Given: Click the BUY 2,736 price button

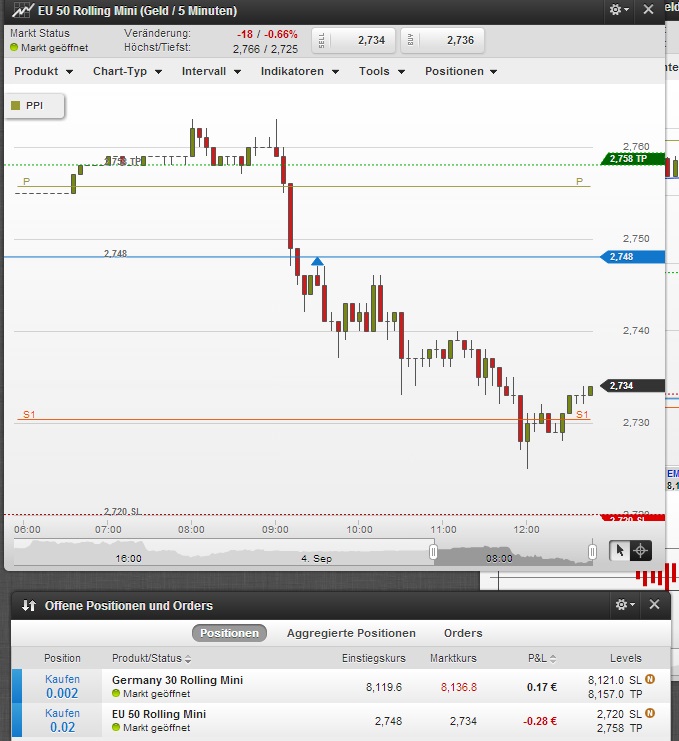Looking at the screenshot, I should (443, 40).
